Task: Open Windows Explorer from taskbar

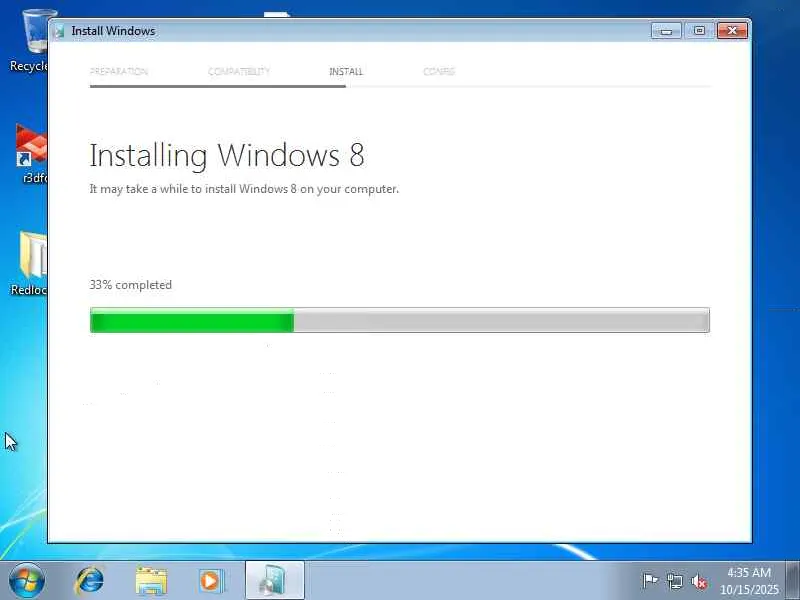Action: click(151, 581)
